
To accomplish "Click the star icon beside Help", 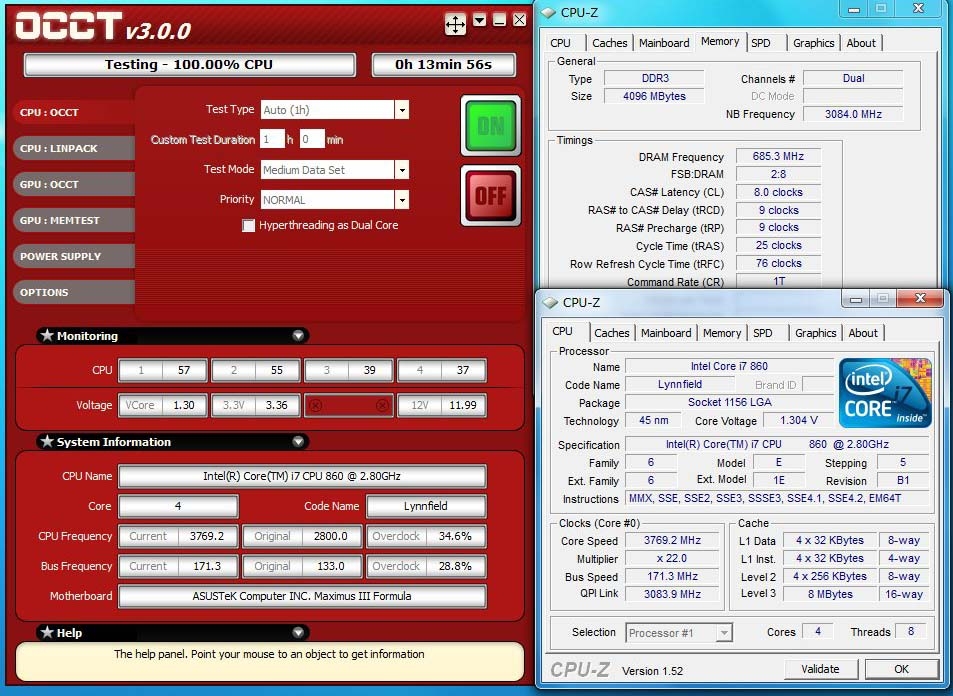I will tap(46, 632).
